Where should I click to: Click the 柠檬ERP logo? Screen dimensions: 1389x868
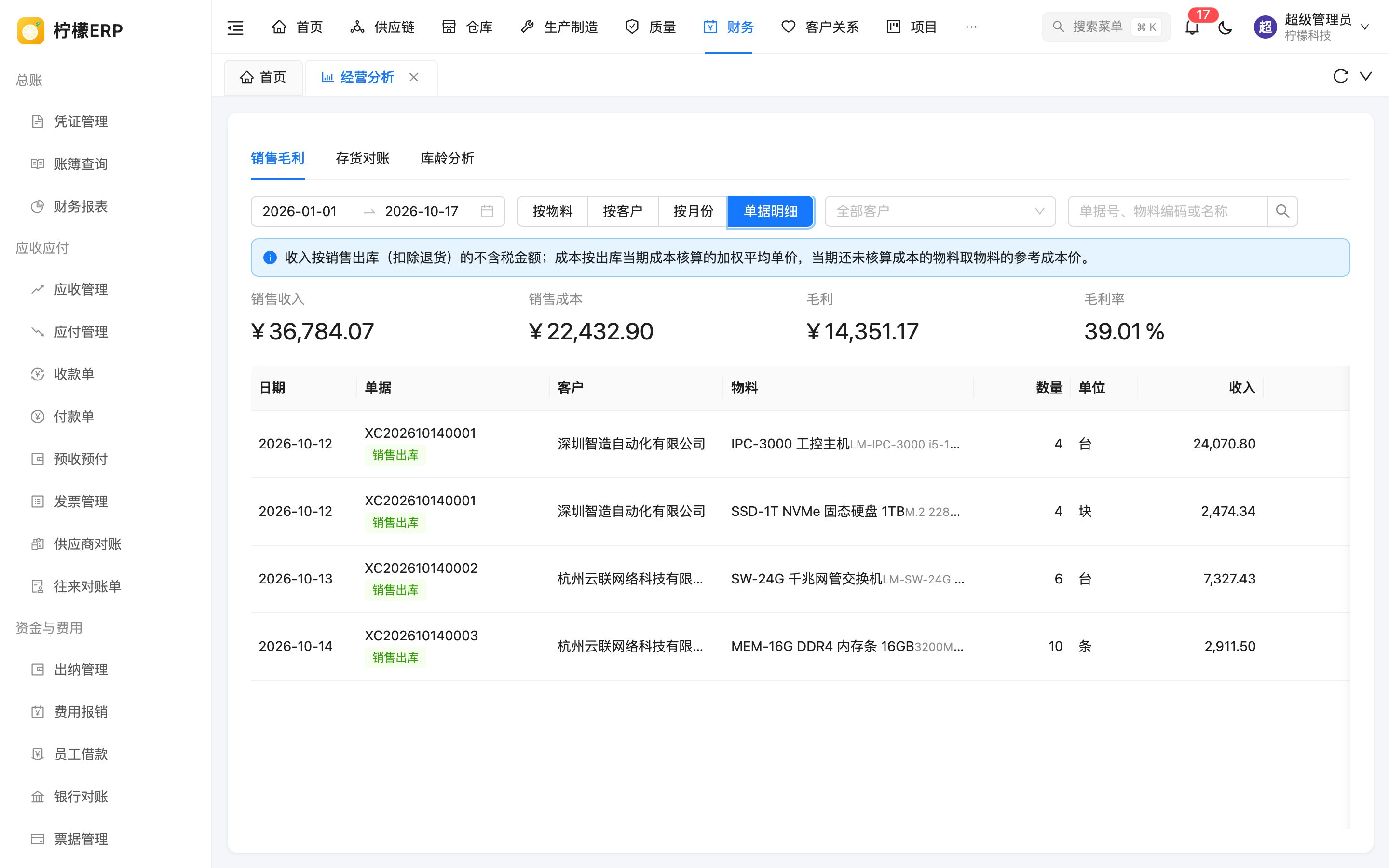pos(70,30)
